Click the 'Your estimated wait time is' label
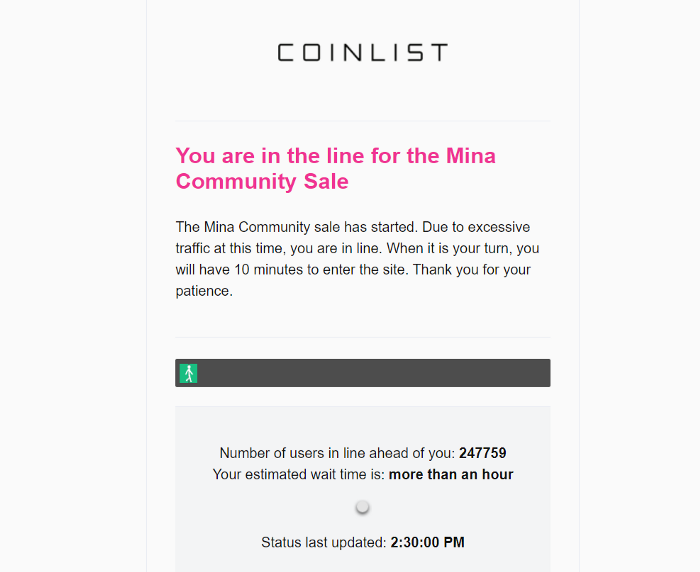 tap(299, 474)
